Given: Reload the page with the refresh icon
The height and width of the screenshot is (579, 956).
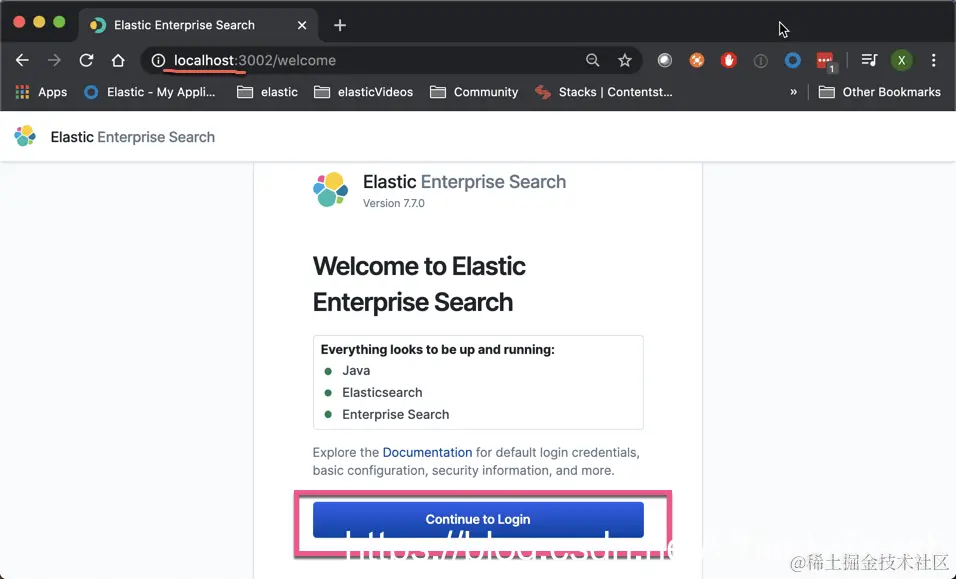Looking at the screenshot, I should (86, 60).
